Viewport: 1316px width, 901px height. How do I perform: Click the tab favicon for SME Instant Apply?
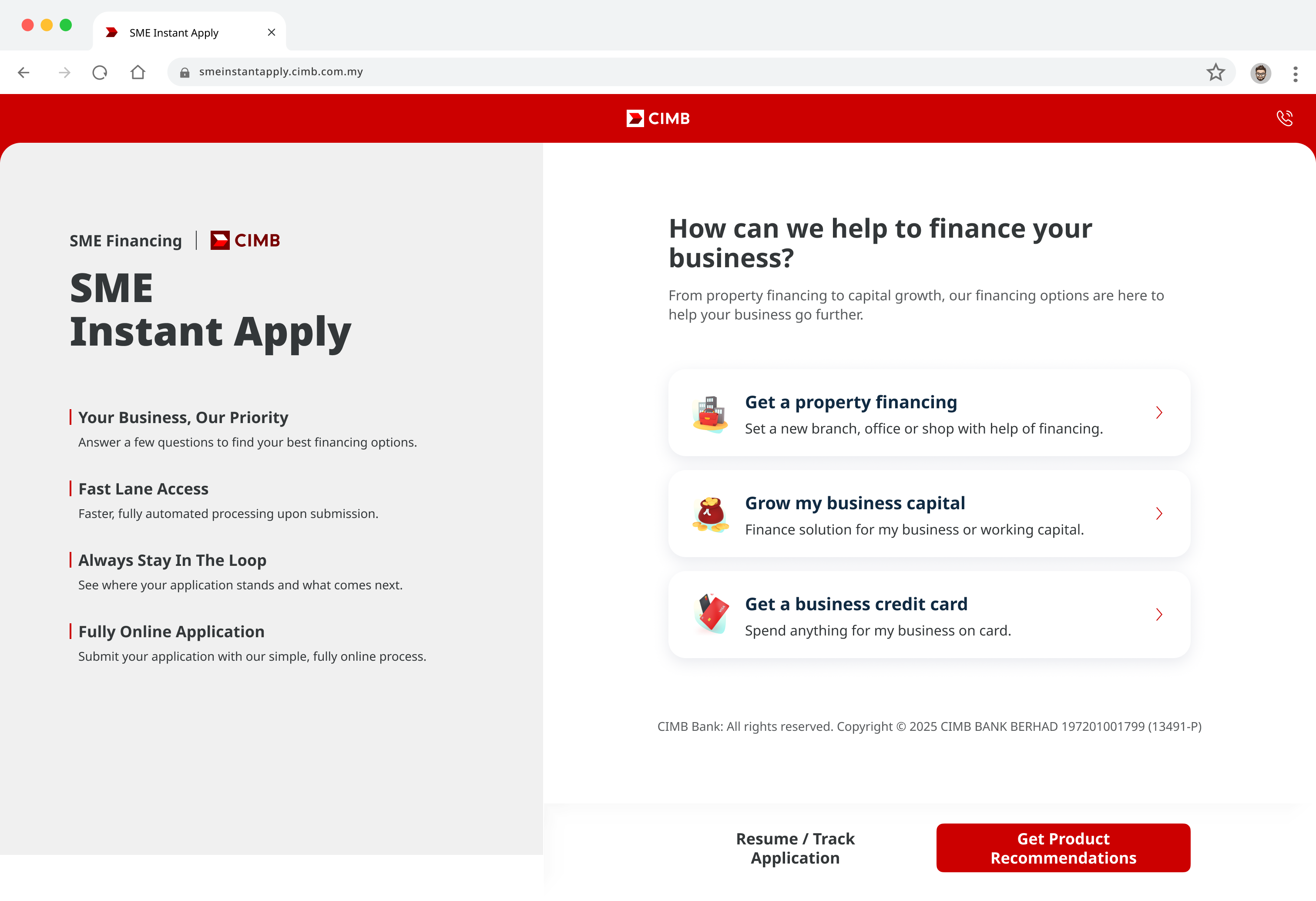pyautogui.click(x=111, y=33)
